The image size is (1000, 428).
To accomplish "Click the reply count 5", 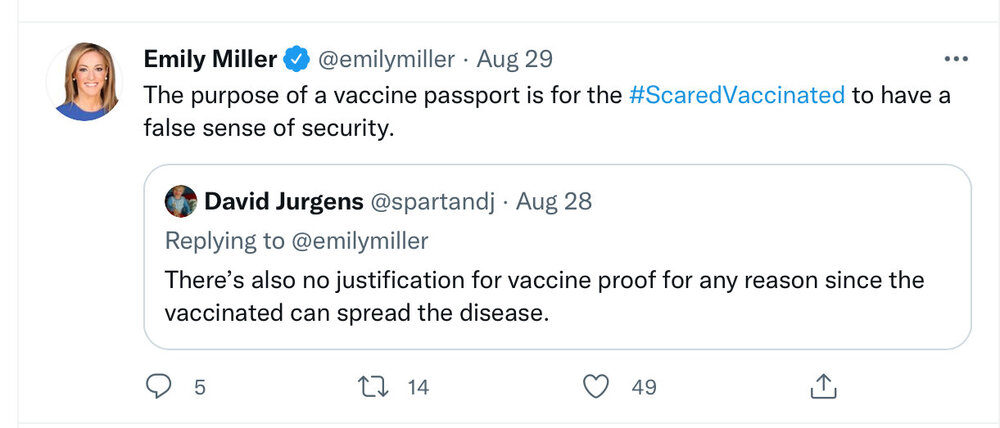I will (x=200, y=387).
